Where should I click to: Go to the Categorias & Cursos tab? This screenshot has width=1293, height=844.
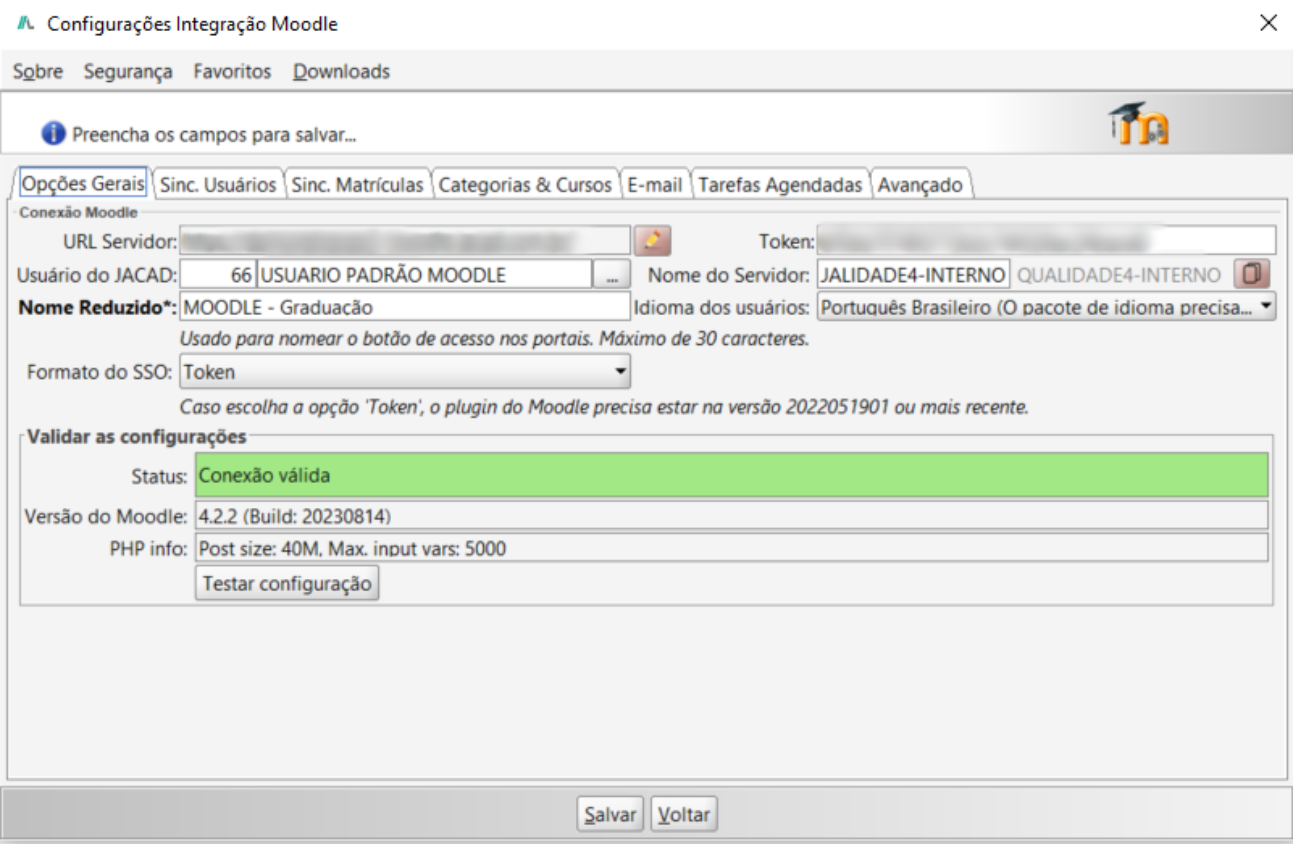click(525, 185)
